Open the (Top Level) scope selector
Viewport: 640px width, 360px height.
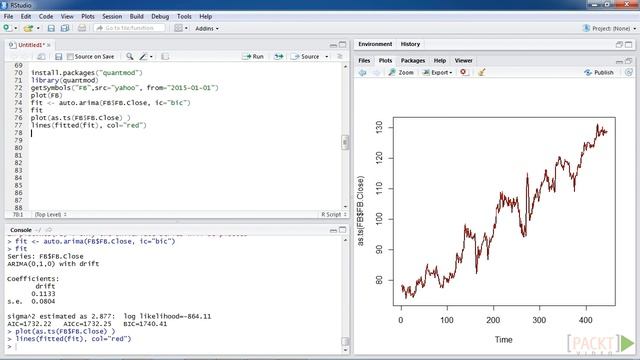[51, 214]
